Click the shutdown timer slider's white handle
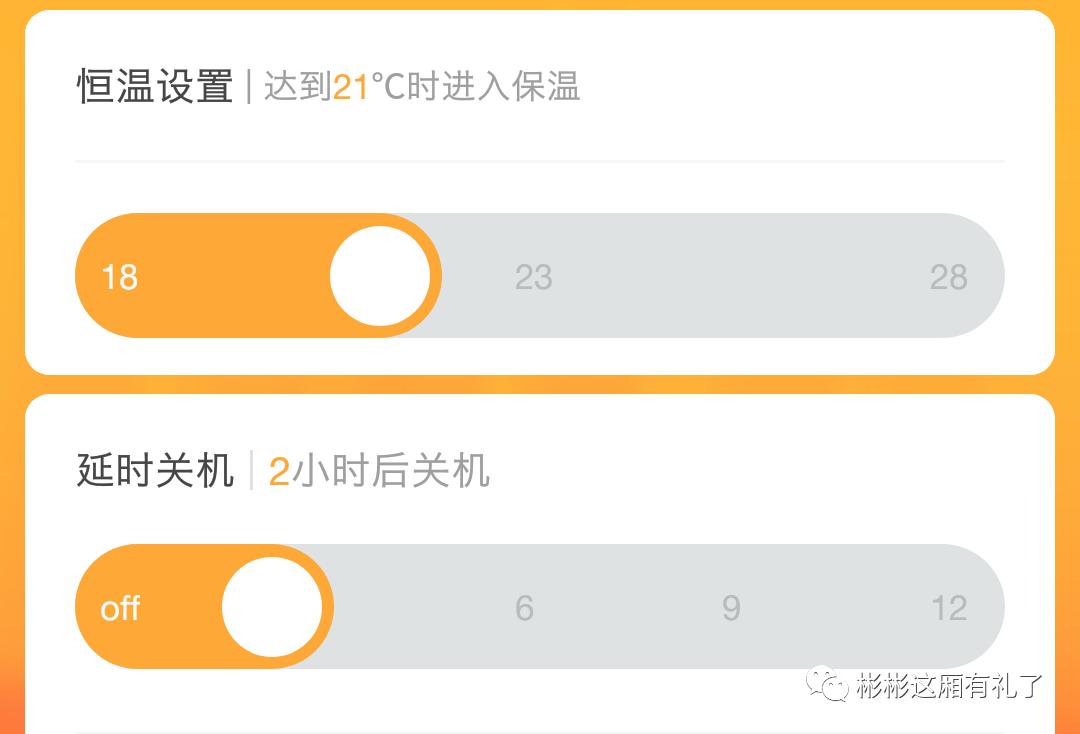The width and height of the screenshot is (1080, 734). [272, 607]
